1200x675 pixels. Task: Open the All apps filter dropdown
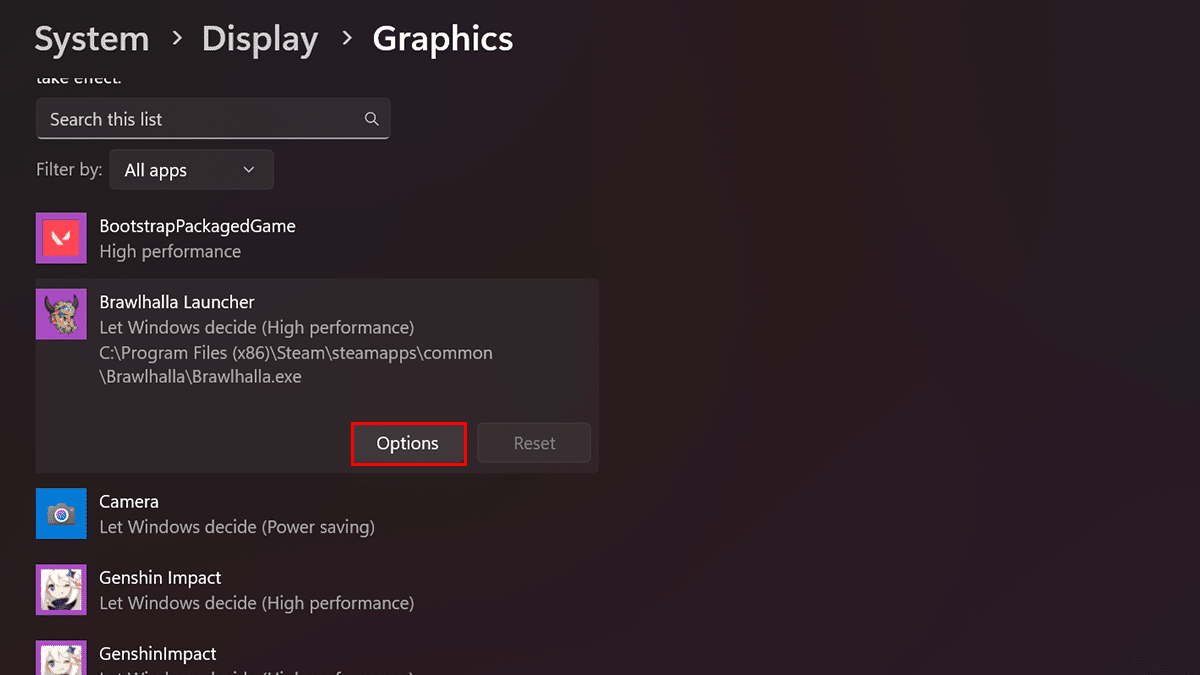pos(191,170)
